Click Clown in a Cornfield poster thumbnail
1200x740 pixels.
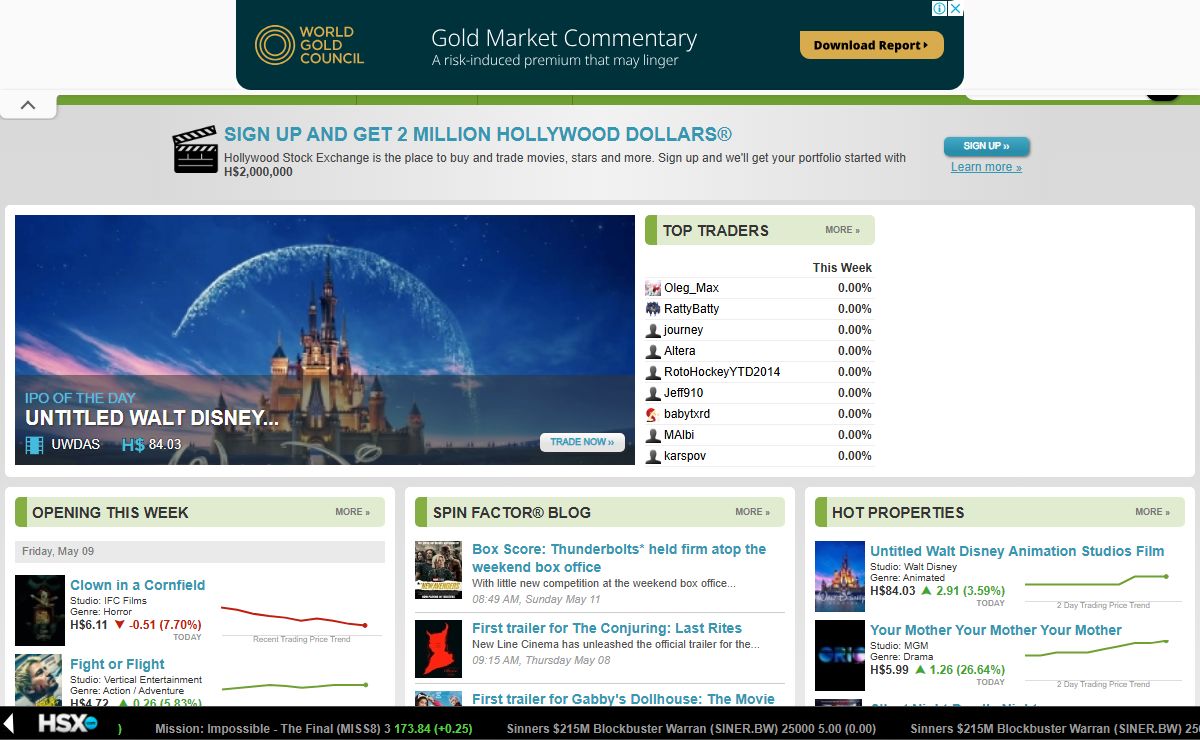tap(40, 610)
